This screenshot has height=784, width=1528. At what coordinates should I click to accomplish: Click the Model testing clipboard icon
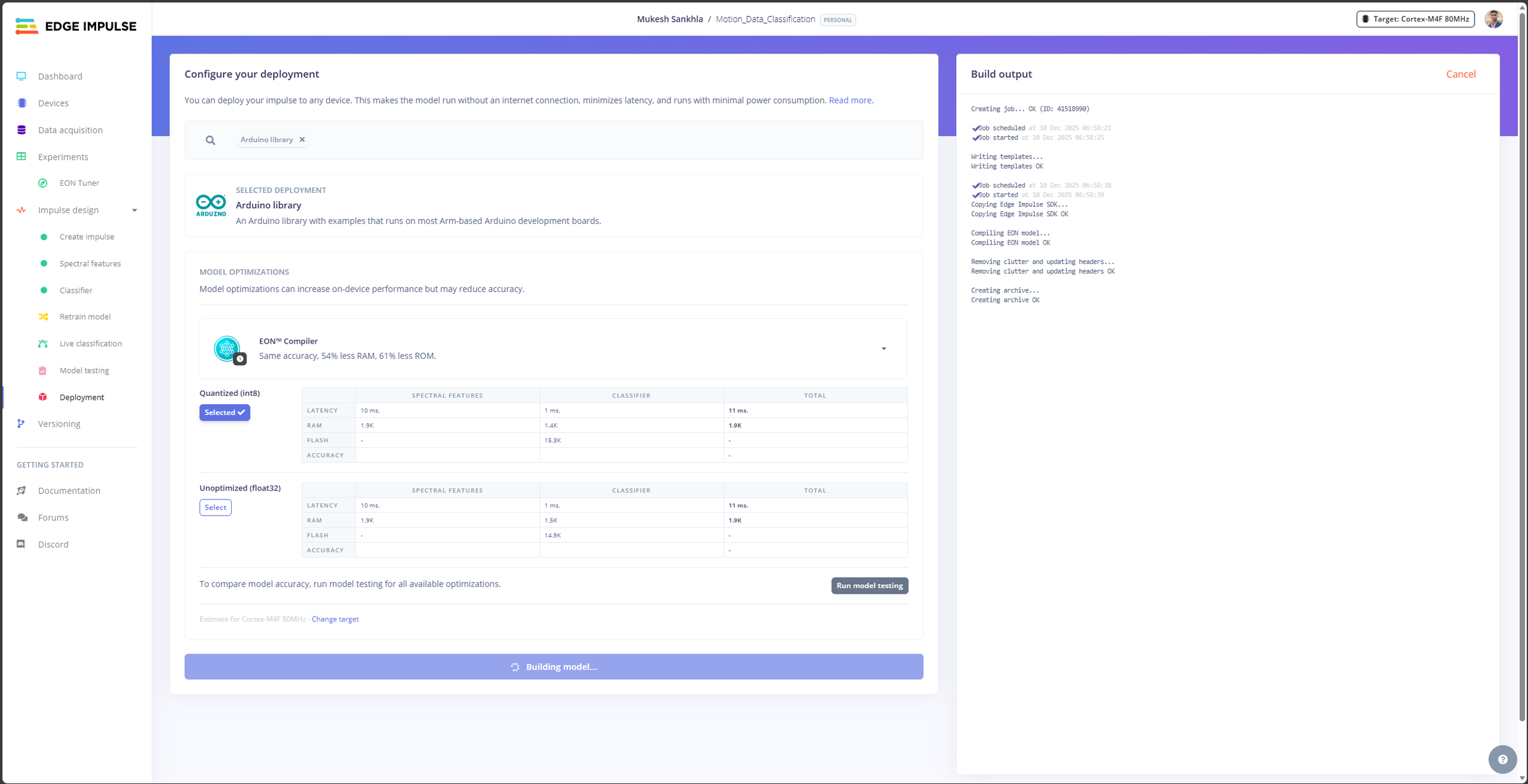click(43, 370)
